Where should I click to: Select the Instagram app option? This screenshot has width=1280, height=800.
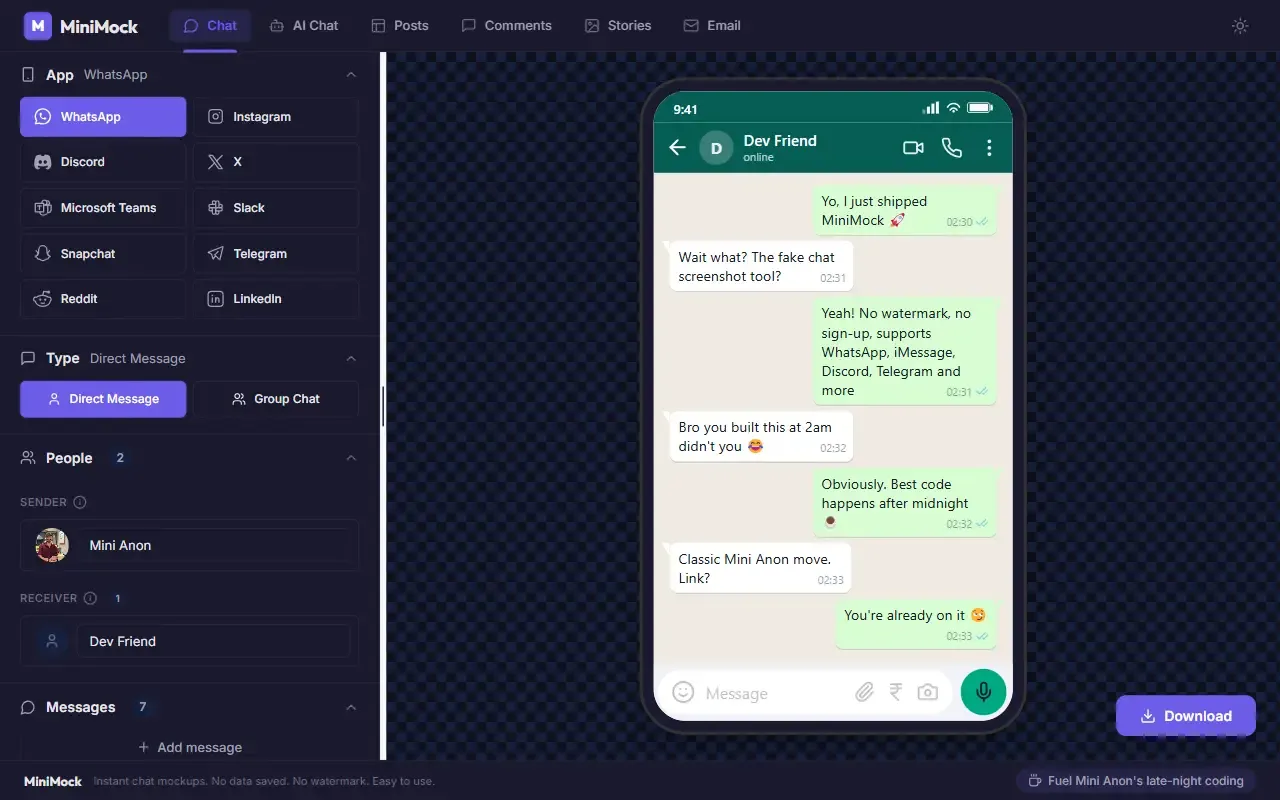[276, 117]
